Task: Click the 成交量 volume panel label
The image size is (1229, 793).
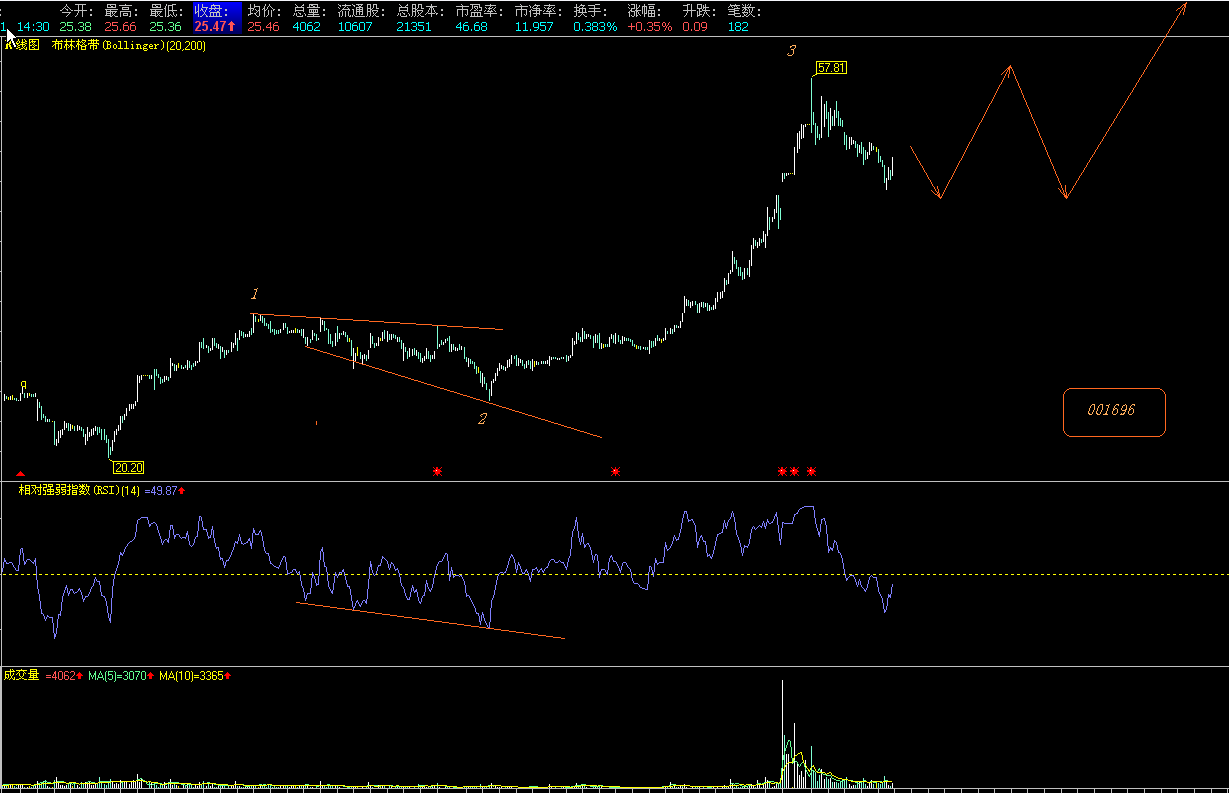Action: (21, 675)
